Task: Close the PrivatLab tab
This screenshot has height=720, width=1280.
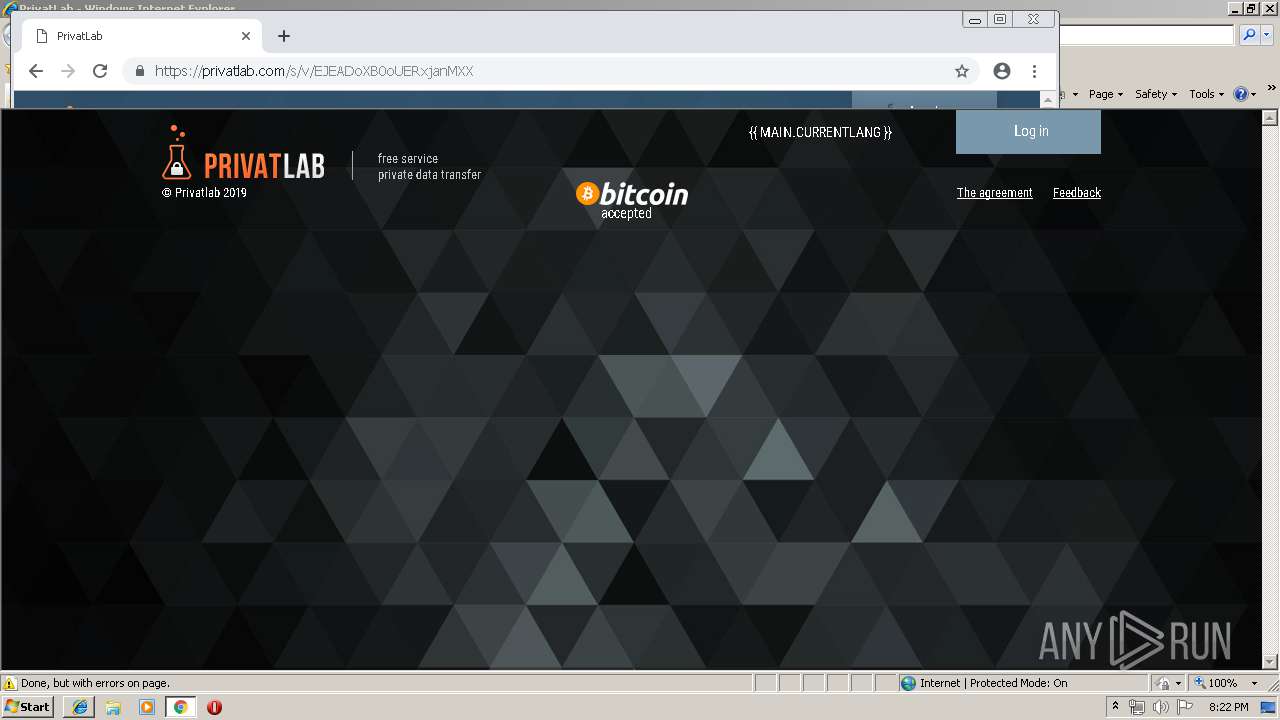Action: (246, 36)
